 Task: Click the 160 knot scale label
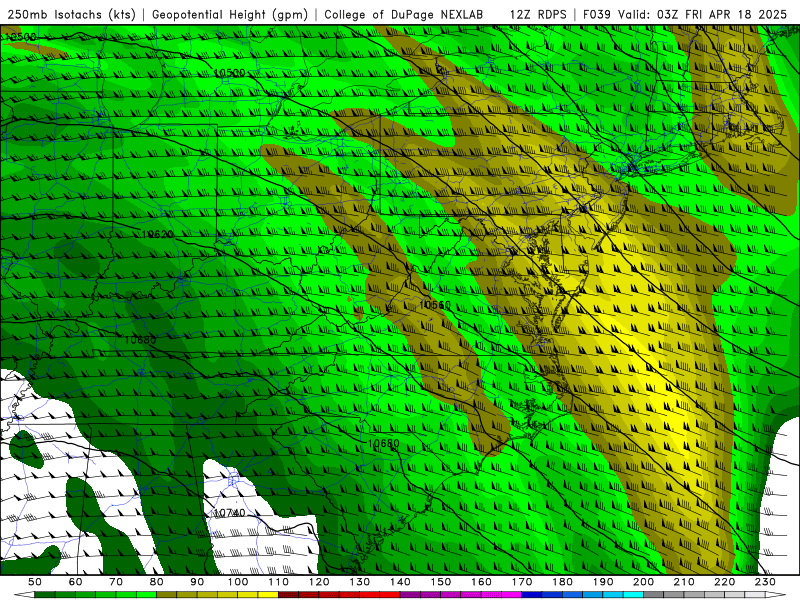(481, 582)
